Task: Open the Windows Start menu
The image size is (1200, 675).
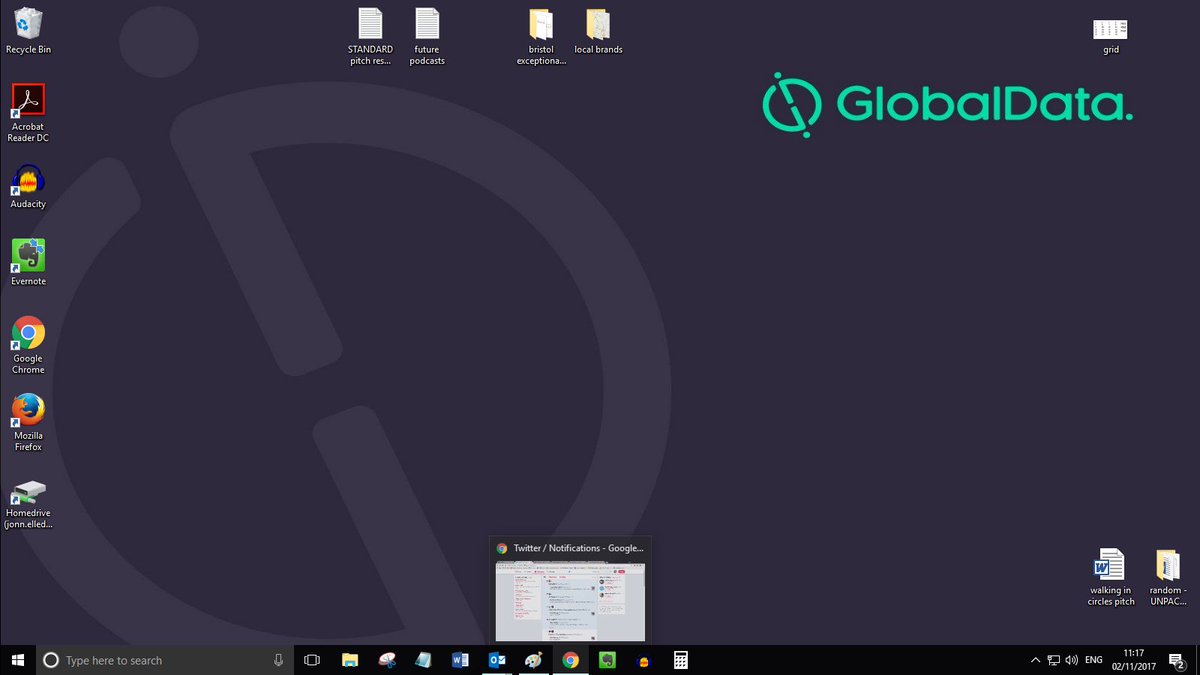Action: click(17, 660)
